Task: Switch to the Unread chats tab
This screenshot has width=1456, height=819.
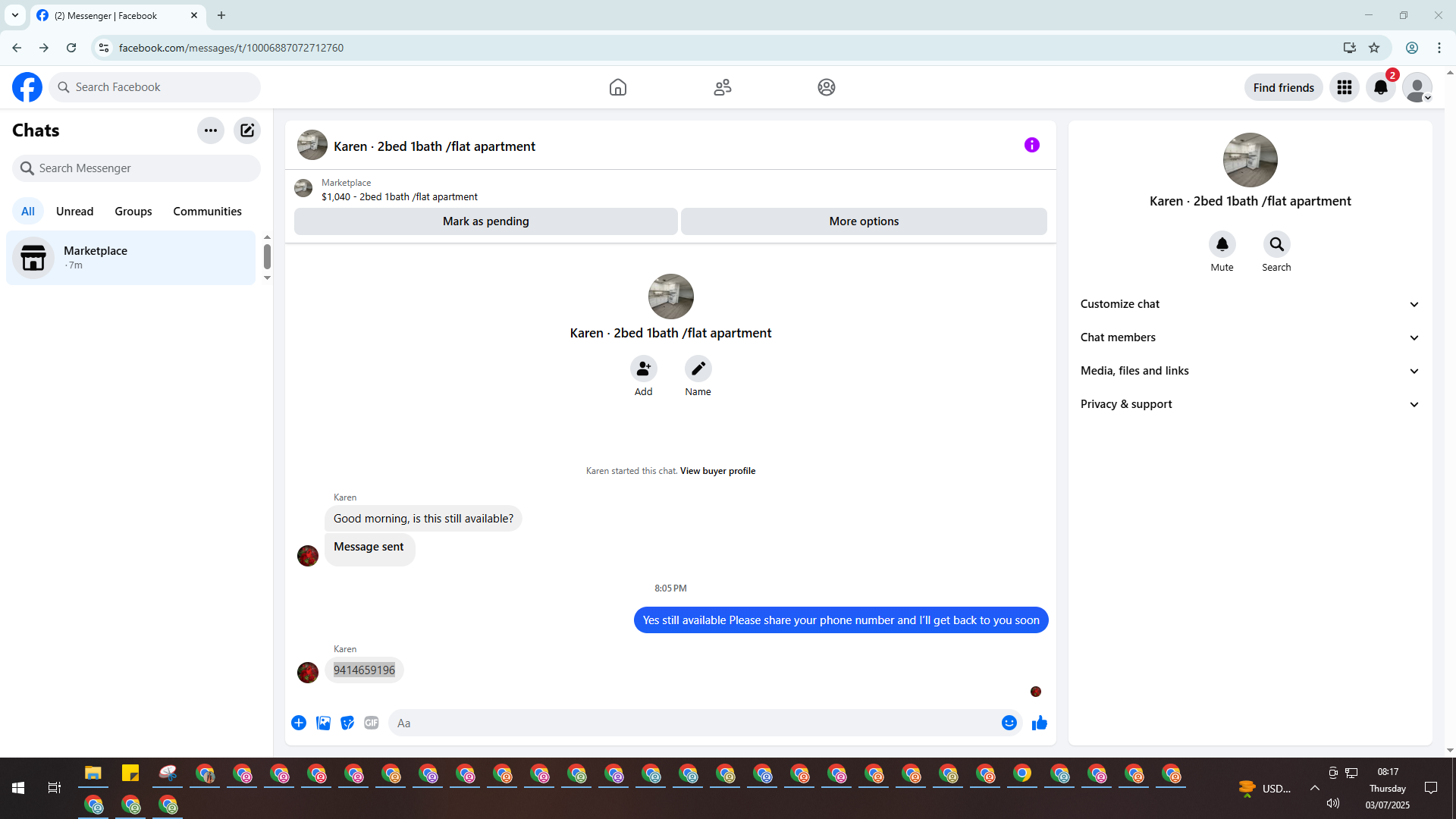Action: 74,212
